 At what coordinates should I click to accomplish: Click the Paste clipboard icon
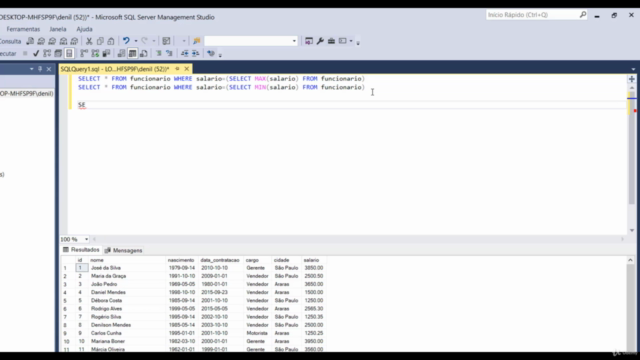pos(111,41)
